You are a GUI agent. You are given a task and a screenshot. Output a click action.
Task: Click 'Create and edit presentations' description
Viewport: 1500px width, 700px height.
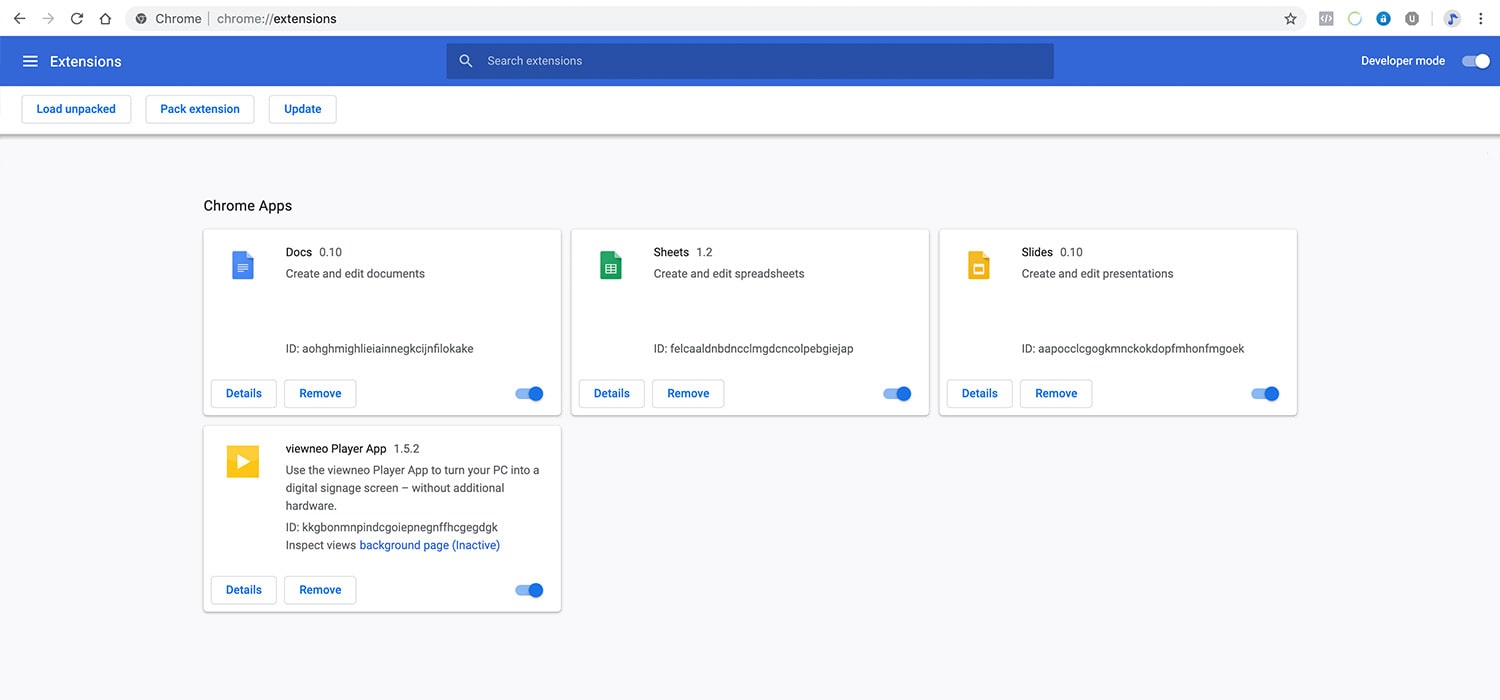tap(1098, 273)
